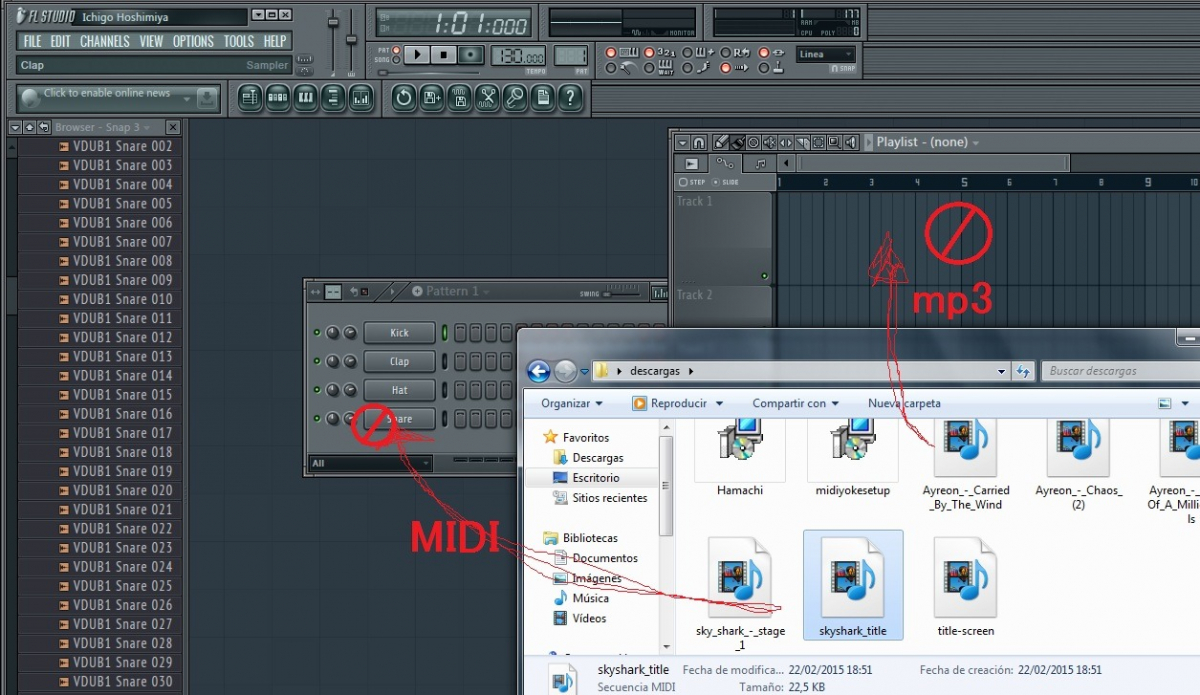The height and width of the screenshot is (695, 1200).
Task: Go back in the Explorer window
Action: (538, 371)
